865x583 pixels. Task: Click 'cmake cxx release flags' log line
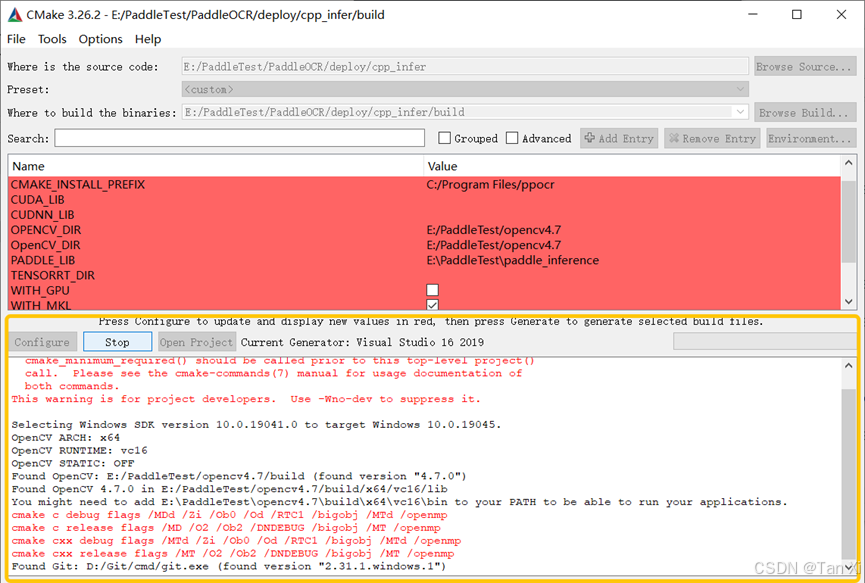click(232, 553)
